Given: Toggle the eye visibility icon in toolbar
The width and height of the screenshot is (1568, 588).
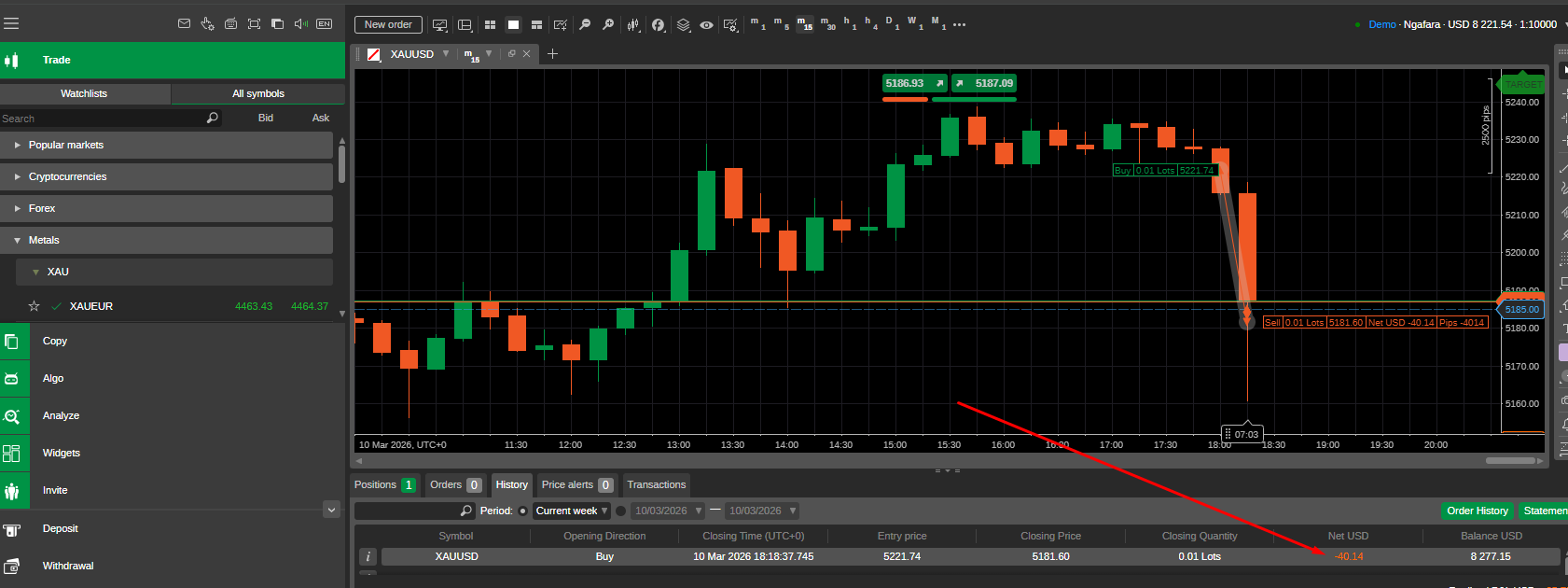Looking at the screenshot, I should pyautogui.click(x=706, y=25).
